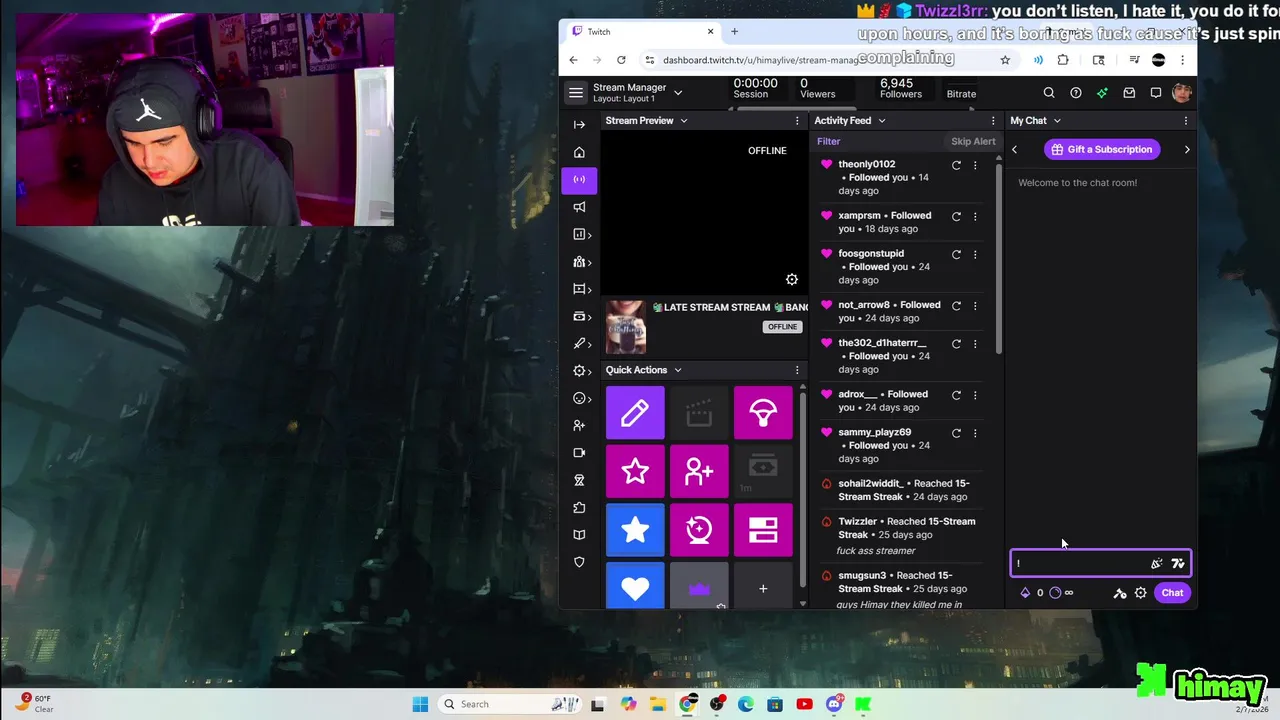
Task: Expand the community people sidebar section
Action: coord(581,262)
